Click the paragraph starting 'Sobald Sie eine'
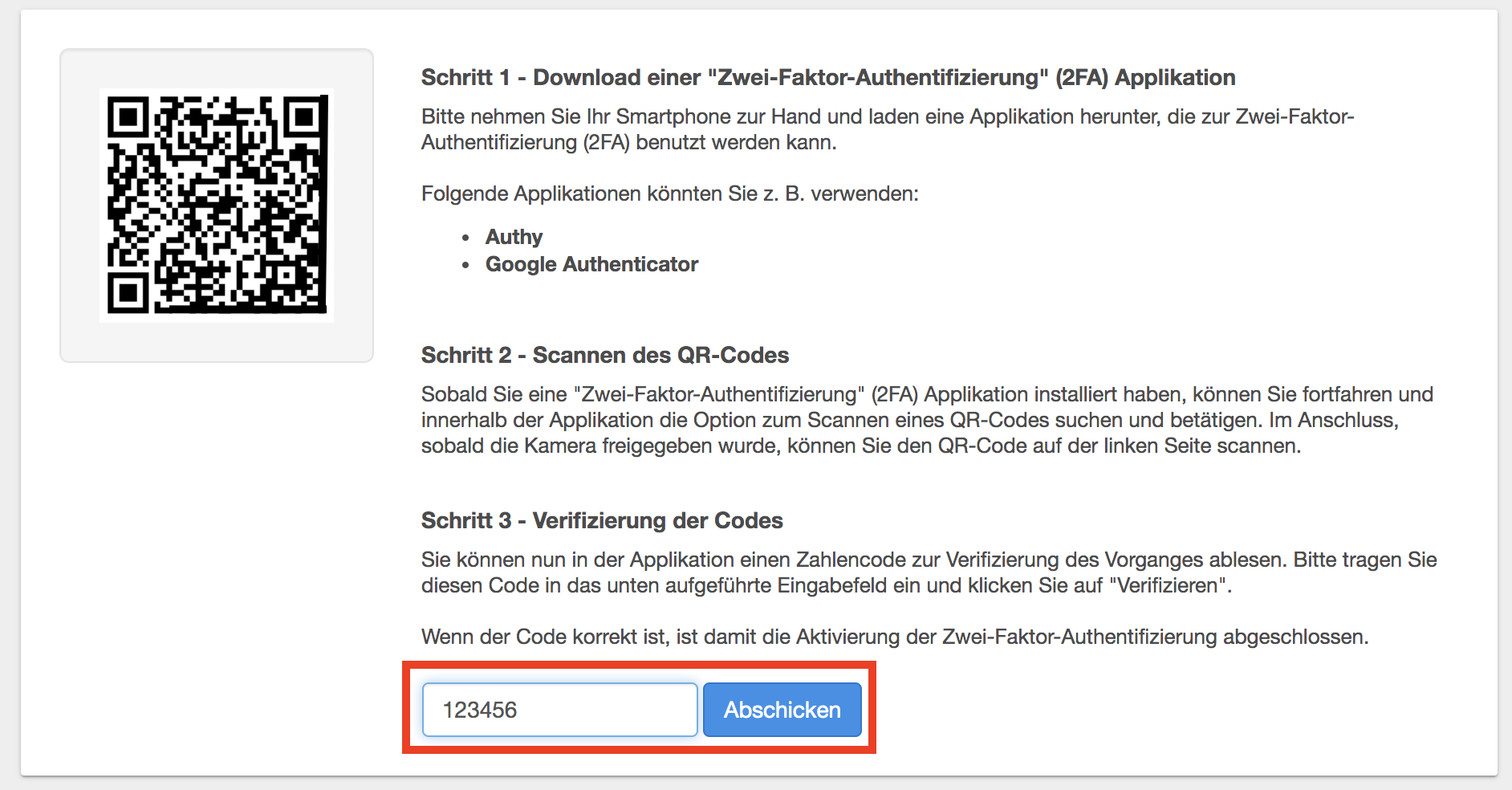Image resolution: width=1512 pixels, height=790 pixels. pyautogui.click(x=927, y=420)
